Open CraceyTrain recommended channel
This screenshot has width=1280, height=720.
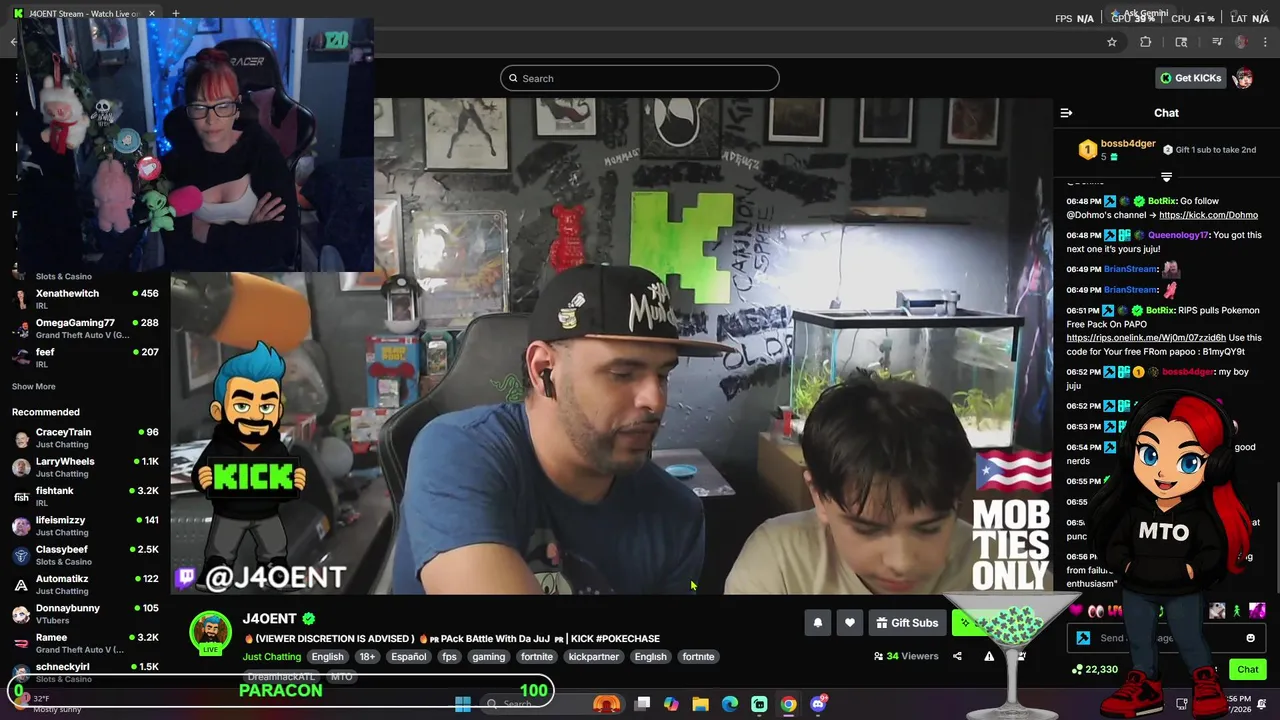pyautogui.click(x=85, y=438)
